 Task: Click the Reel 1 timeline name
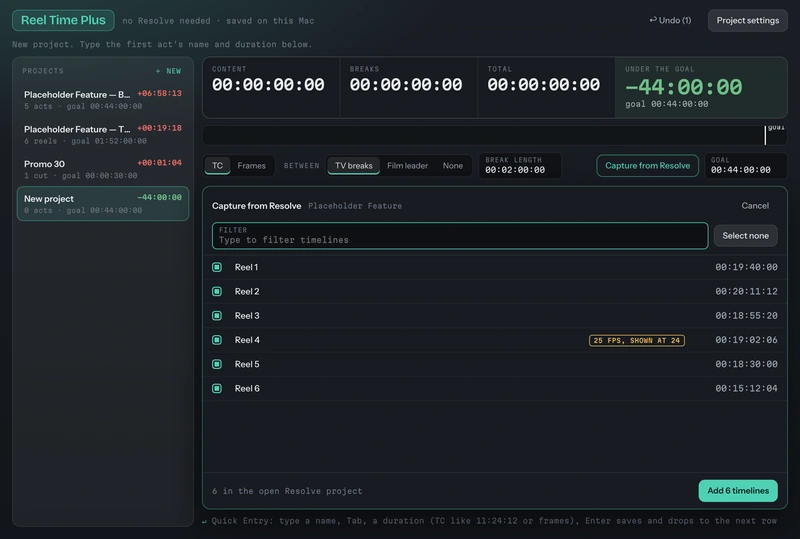(x=246, y=267)
